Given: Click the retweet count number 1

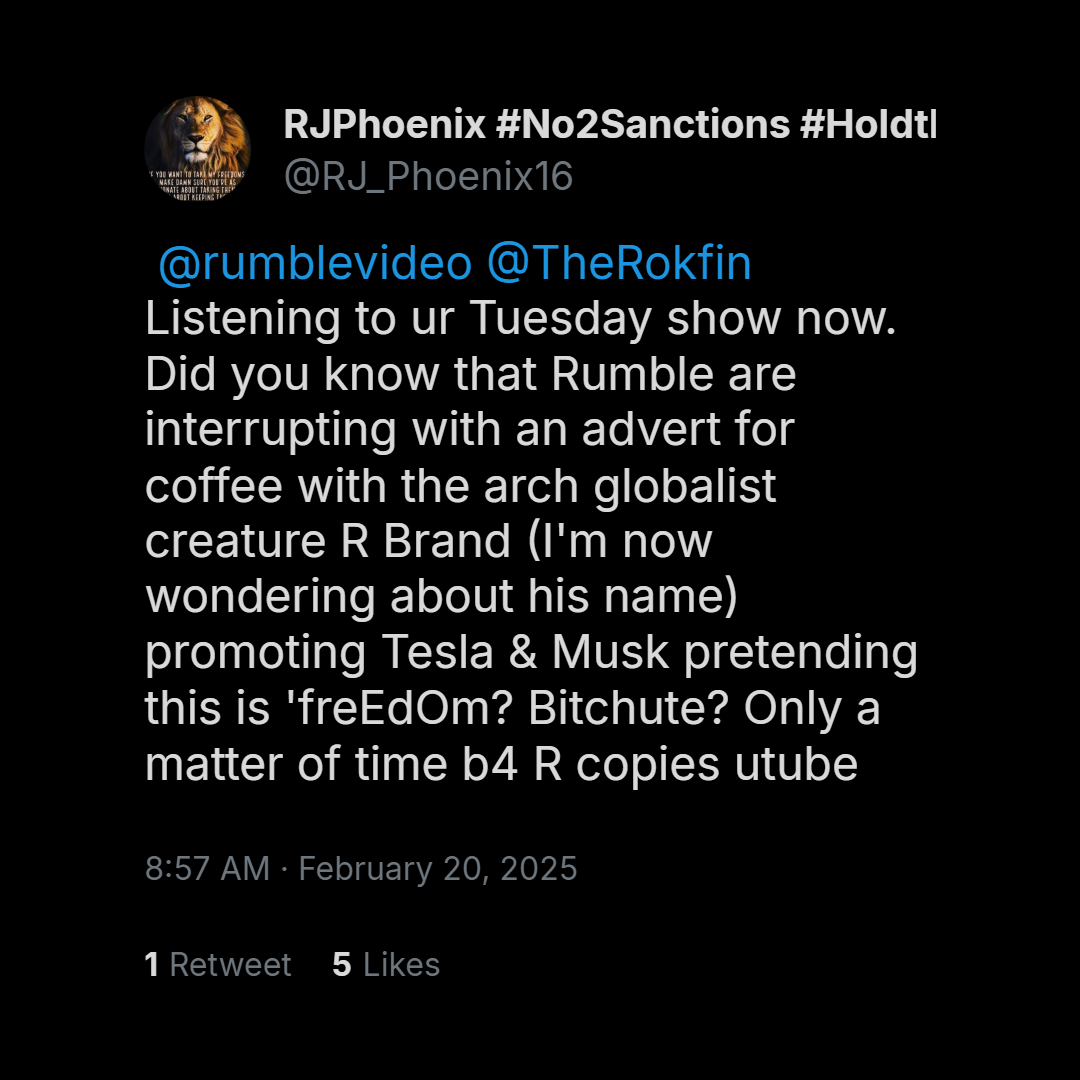Looking at the screenshot, I should click(152, 964).
